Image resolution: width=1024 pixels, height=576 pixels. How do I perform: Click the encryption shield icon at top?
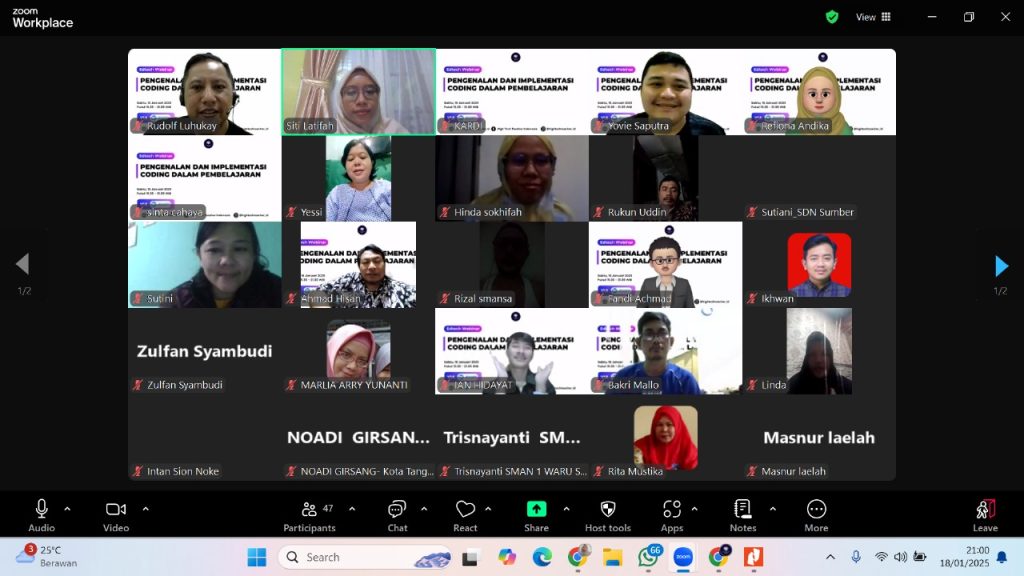point(832,17)
